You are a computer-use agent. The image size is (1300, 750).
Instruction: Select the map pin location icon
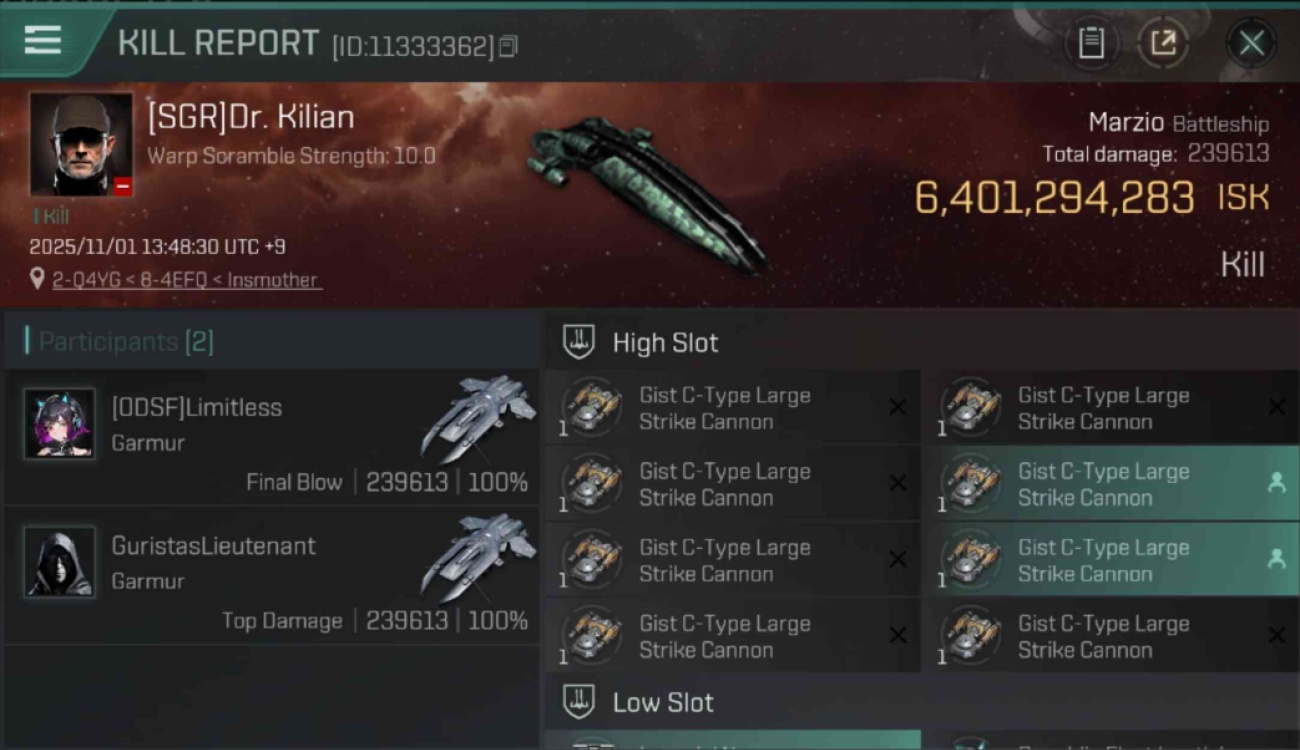click(38, 279)
